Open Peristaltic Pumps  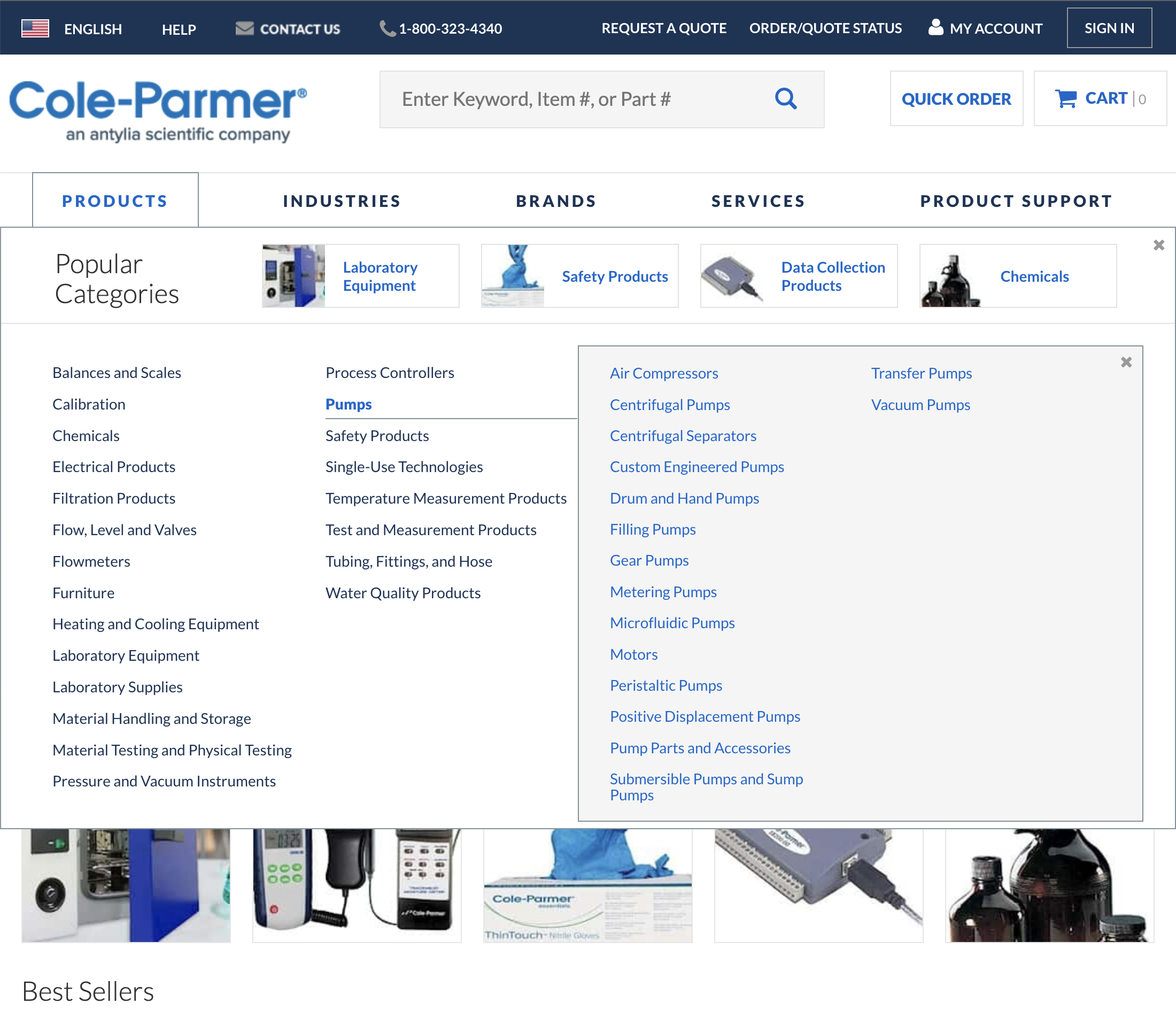[x=666, y=685]
